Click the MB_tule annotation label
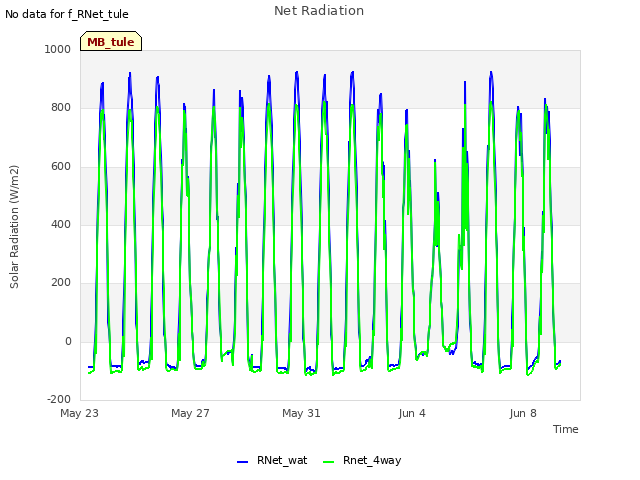 coord(111,42)
